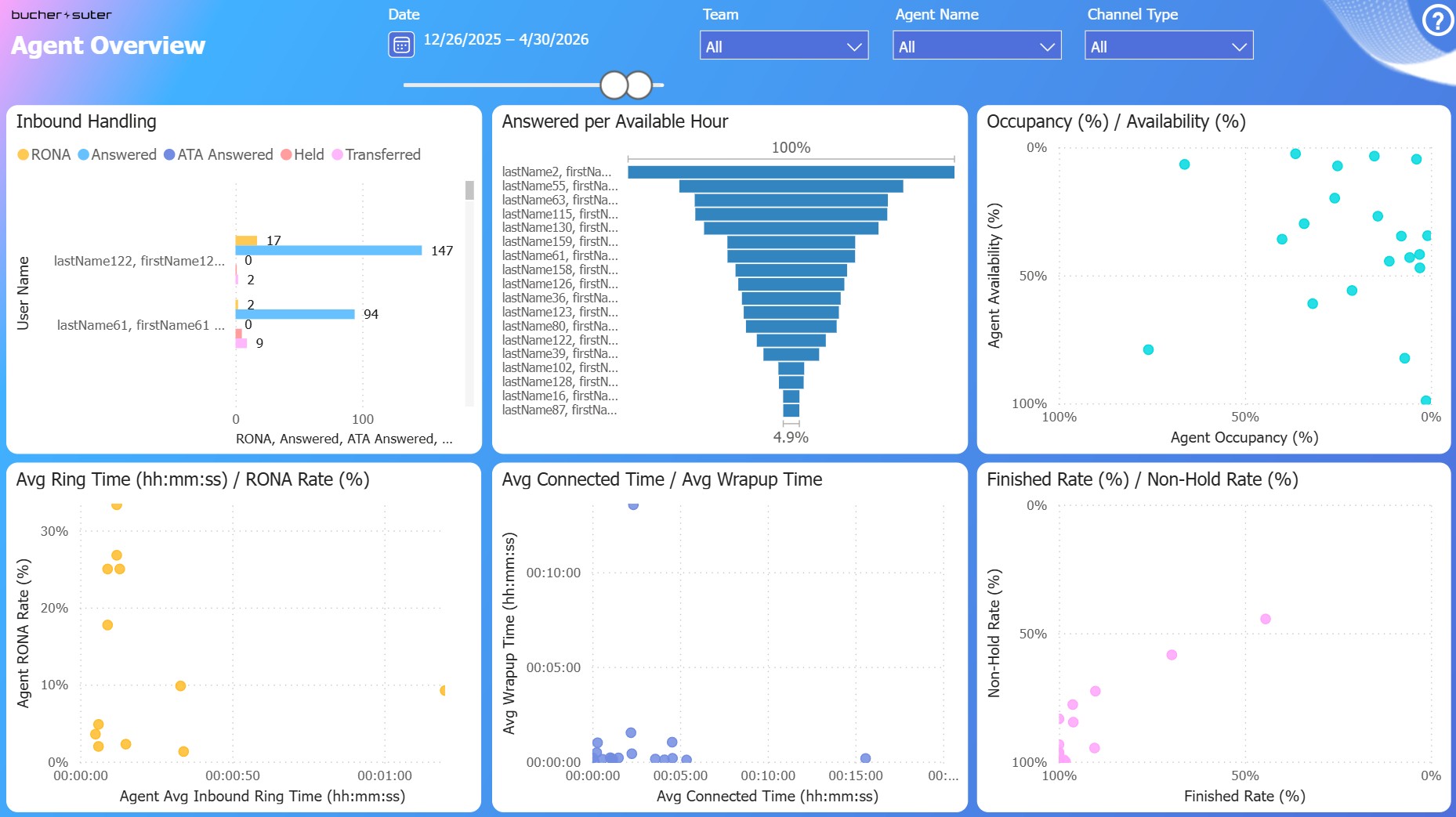Click the Inbound Handling chart scrollbar thumb

point(469,190)
